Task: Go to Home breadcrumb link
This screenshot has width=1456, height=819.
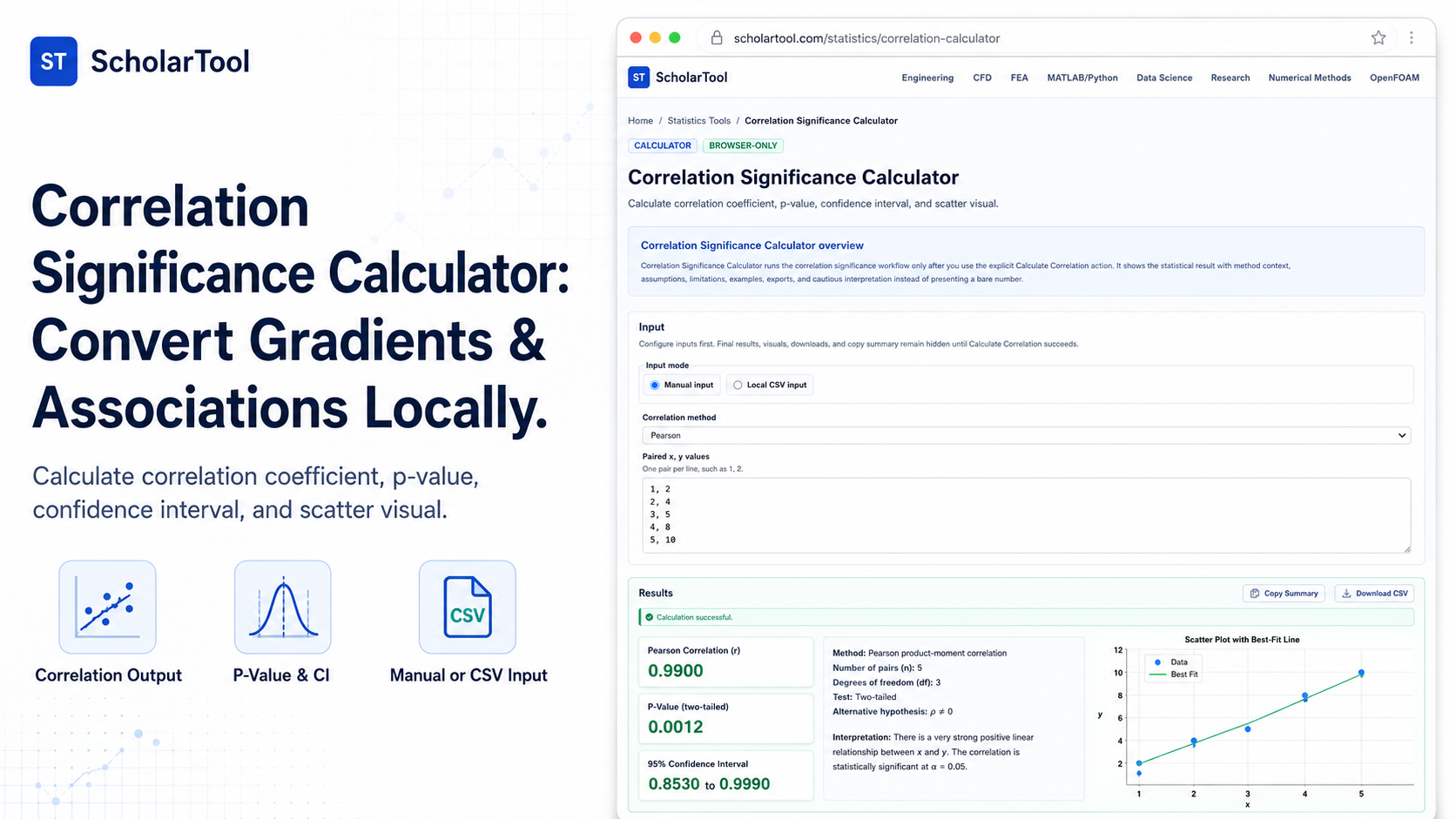Action: tap(640, 121)
